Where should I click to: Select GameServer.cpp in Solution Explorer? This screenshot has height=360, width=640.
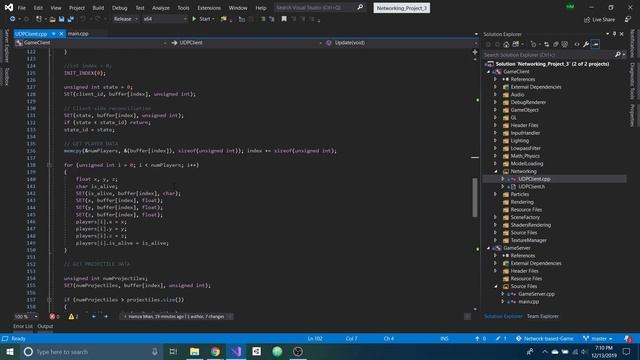click(536, 294)
